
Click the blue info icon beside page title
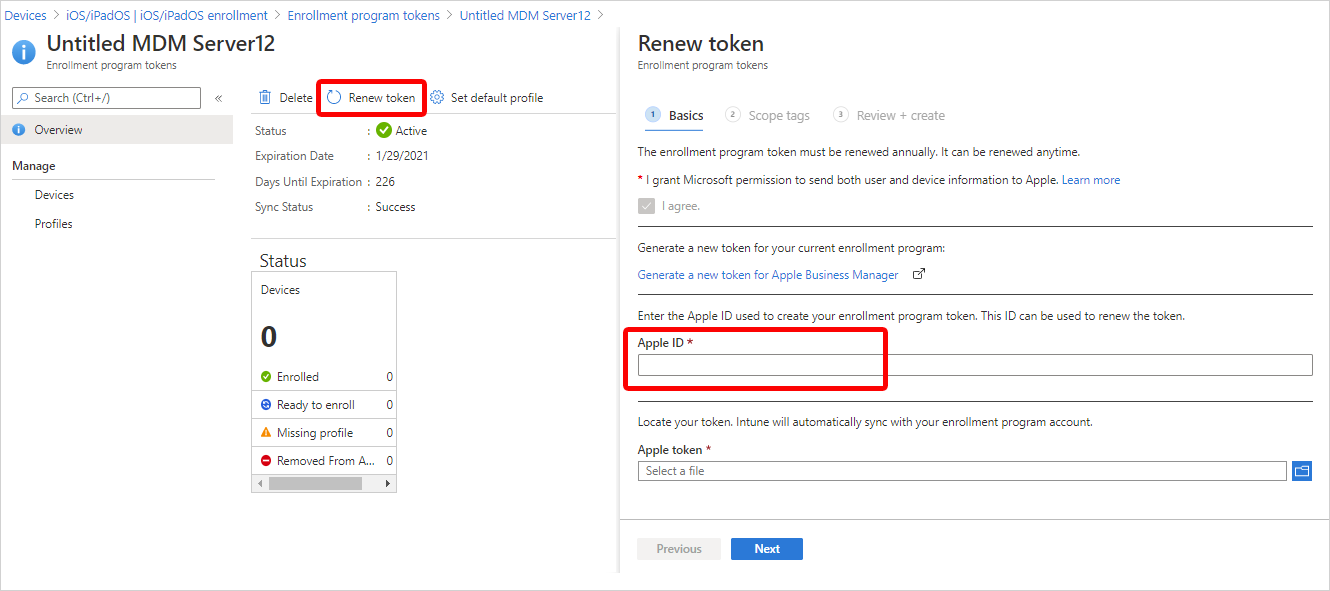(23, 52)
